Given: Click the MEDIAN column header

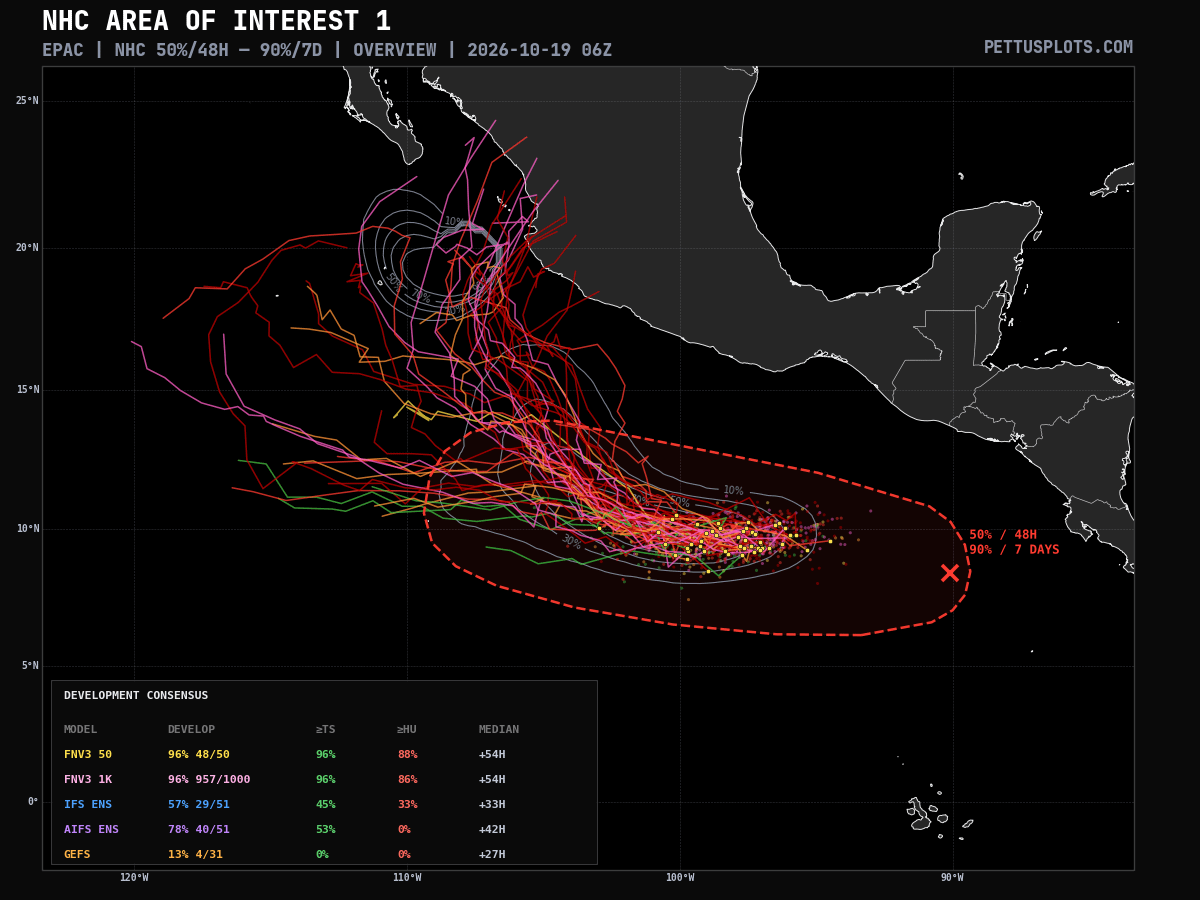Looking at the screenshot, I should (x=499, y=730).
